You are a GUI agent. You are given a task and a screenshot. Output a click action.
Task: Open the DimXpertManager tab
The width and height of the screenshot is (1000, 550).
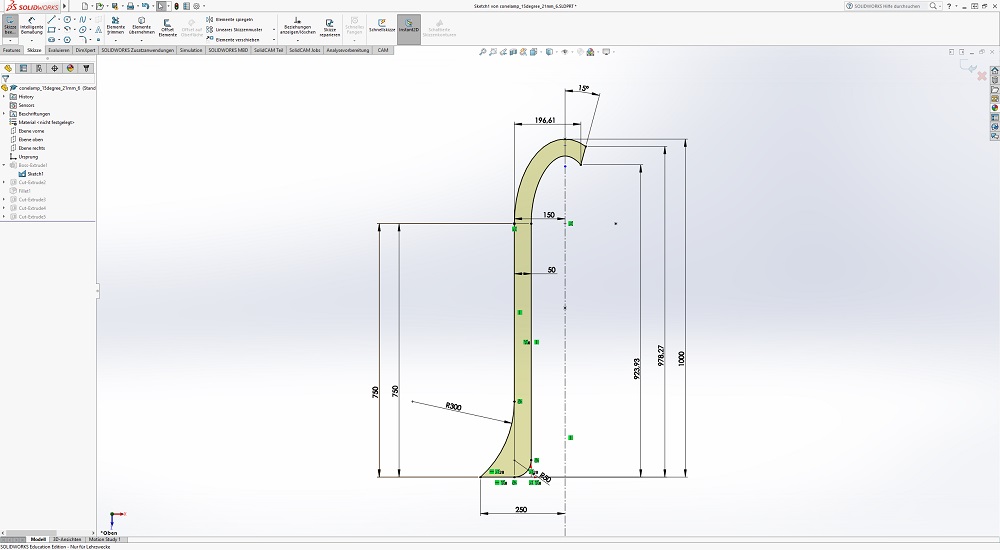coord(55,68)
